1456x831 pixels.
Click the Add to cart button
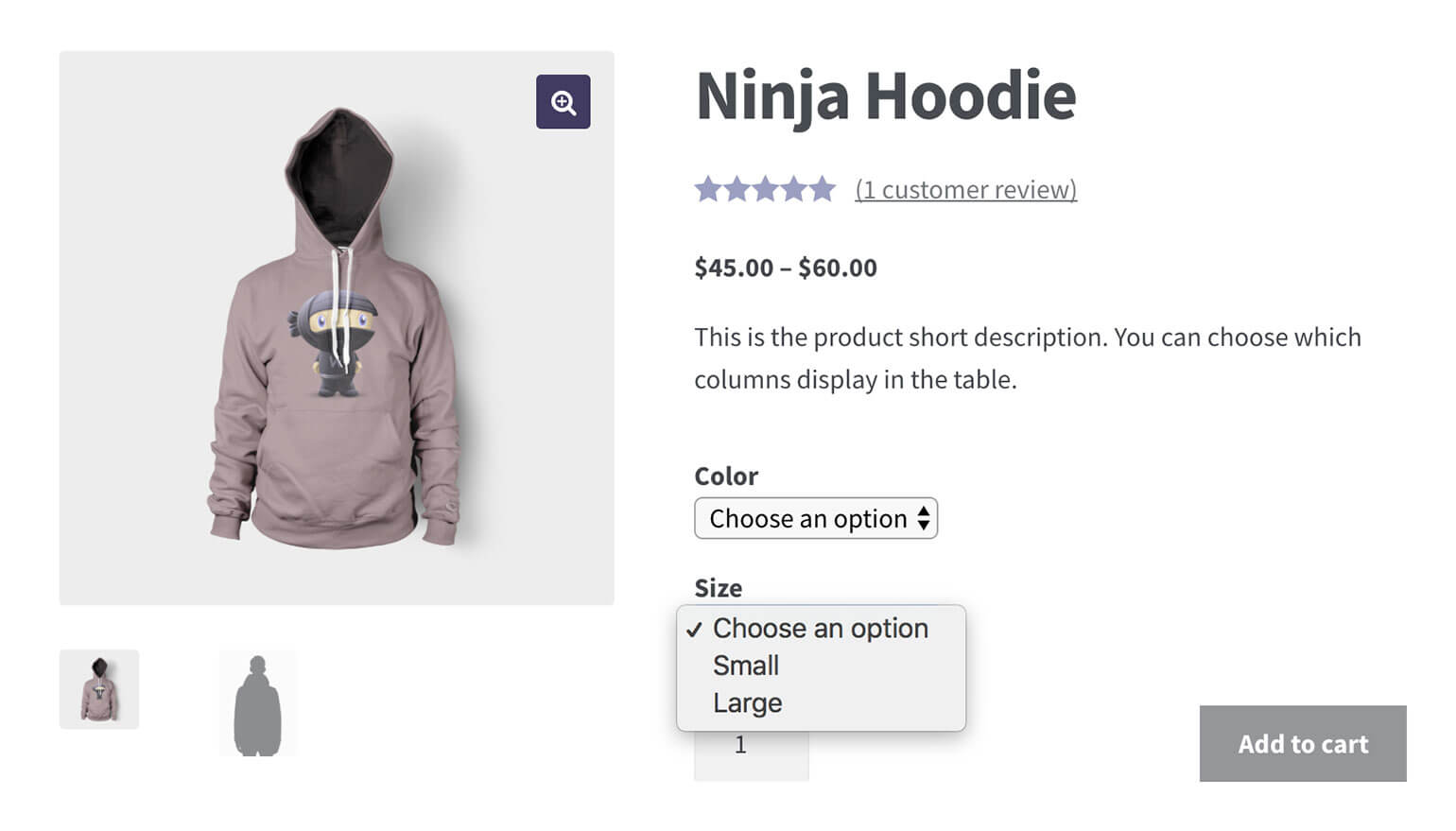(1302, 744)
